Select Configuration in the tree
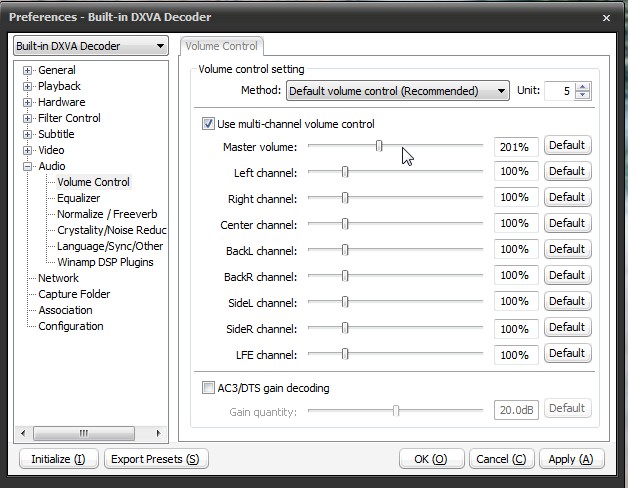628x488 pixels. pos(71,326)
